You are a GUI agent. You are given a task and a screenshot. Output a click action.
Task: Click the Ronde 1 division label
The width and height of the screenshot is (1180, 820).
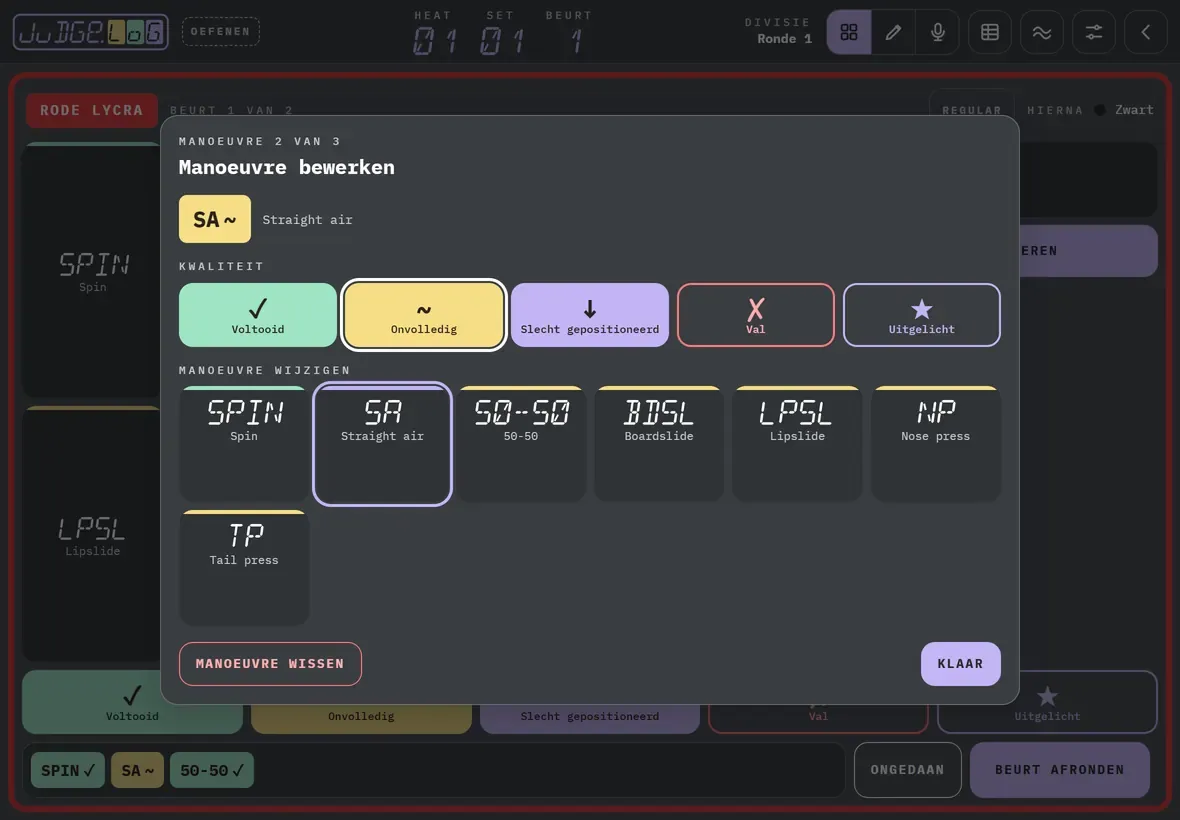pyautogui.click(x=784, y=39)
